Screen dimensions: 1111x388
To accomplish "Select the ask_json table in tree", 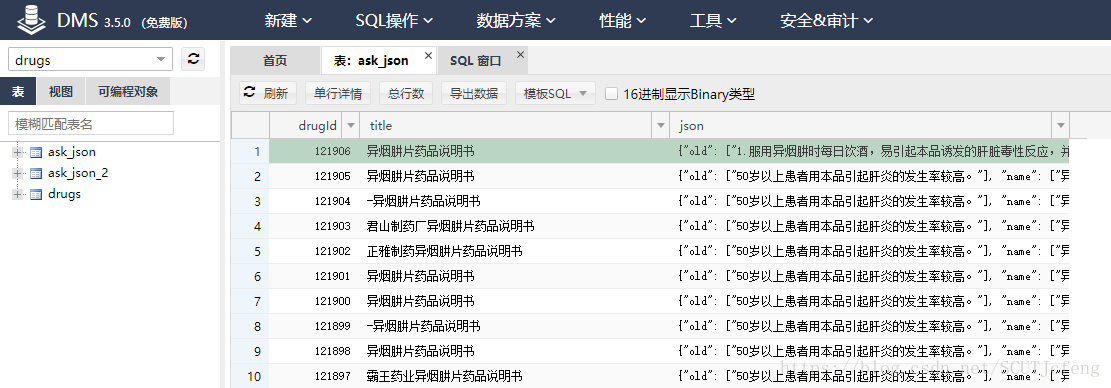I will [72, 152].
